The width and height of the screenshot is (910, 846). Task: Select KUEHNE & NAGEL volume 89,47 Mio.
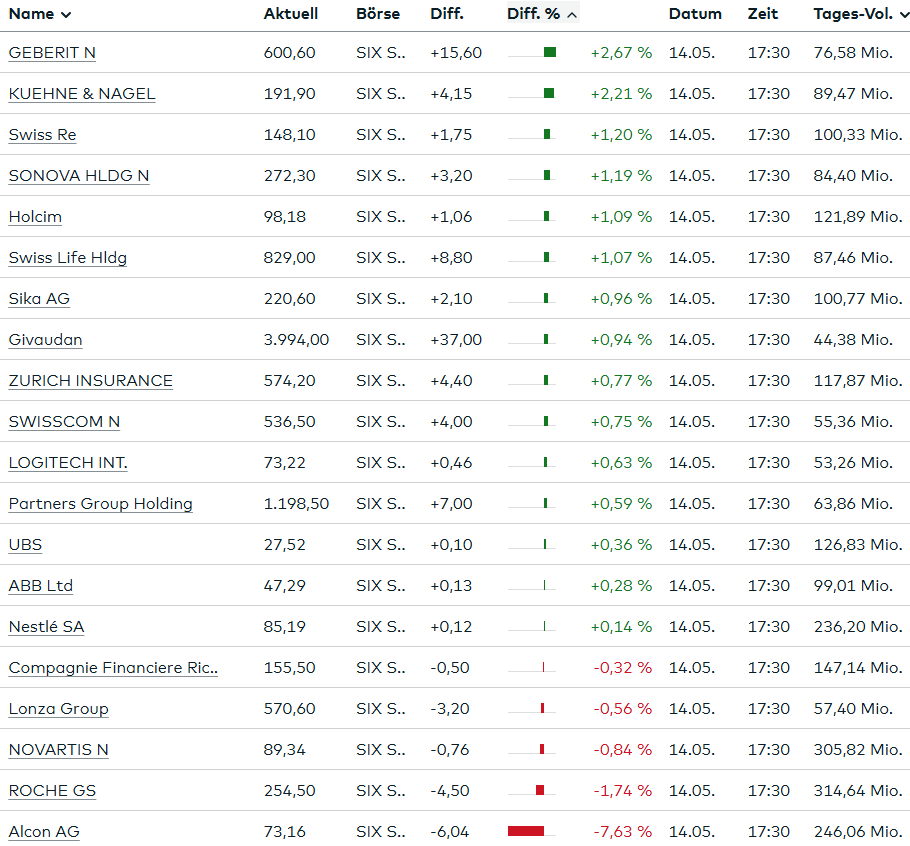[853, 94]
